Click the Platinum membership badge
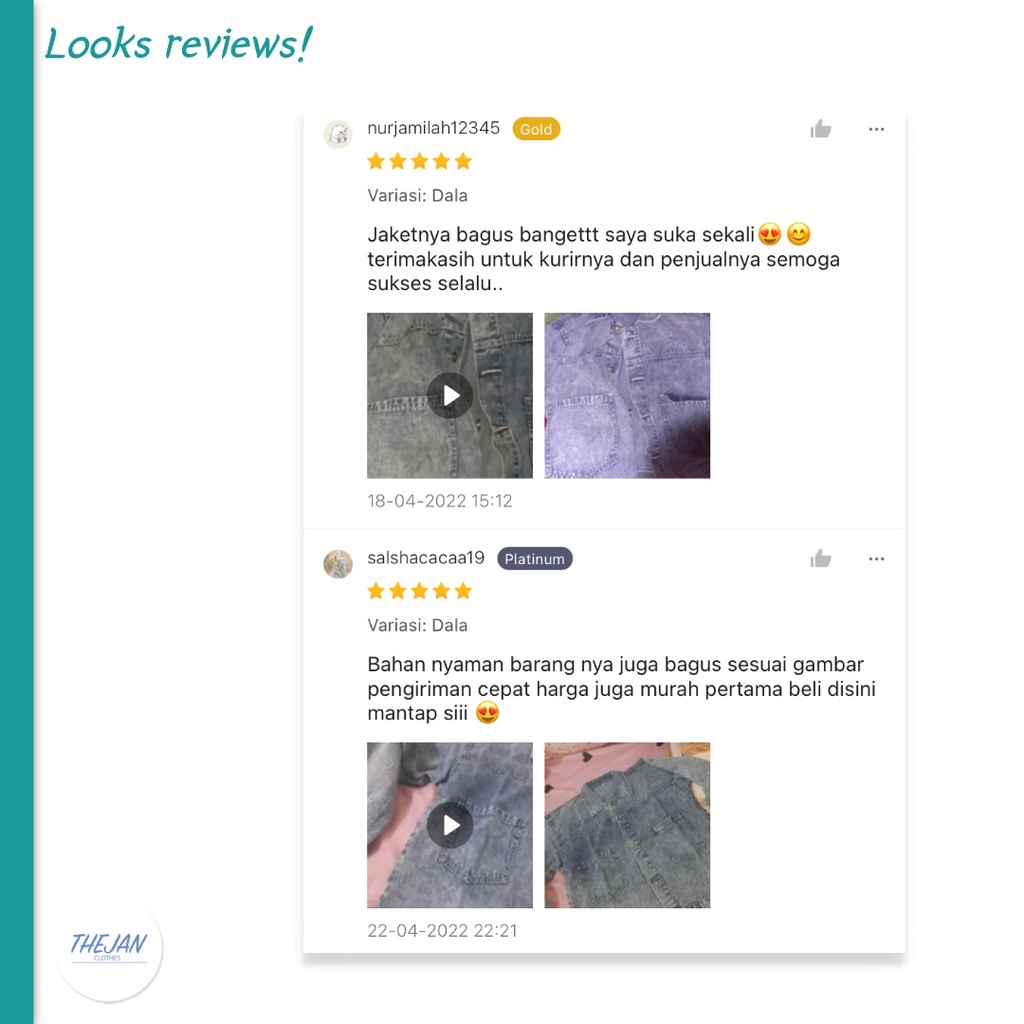The image size is (1024, 1024). pos(535,559)
